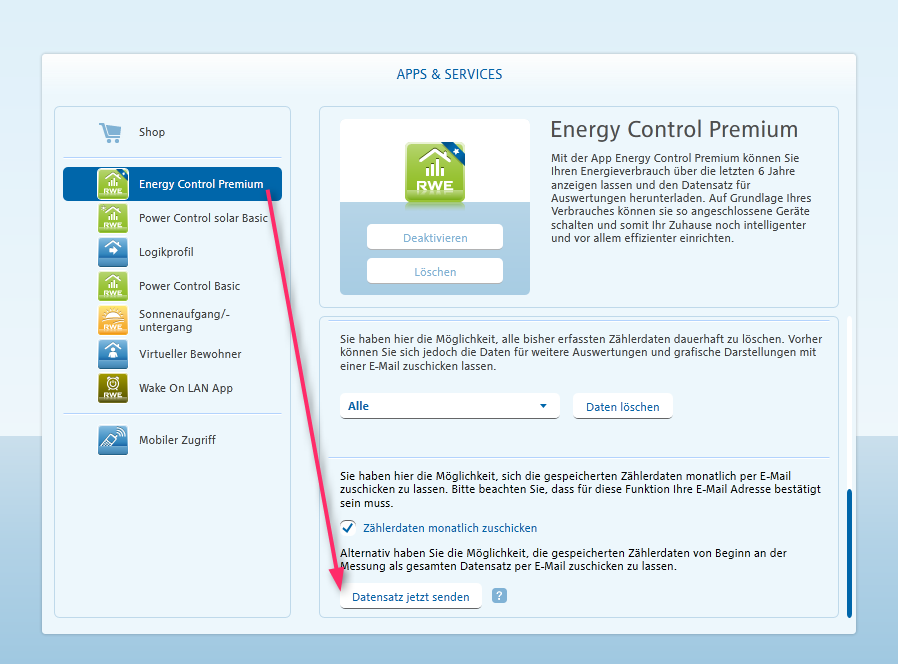Click the vertical scrollbar thumb
The image size is (898, 664).
tap(849, 553)
